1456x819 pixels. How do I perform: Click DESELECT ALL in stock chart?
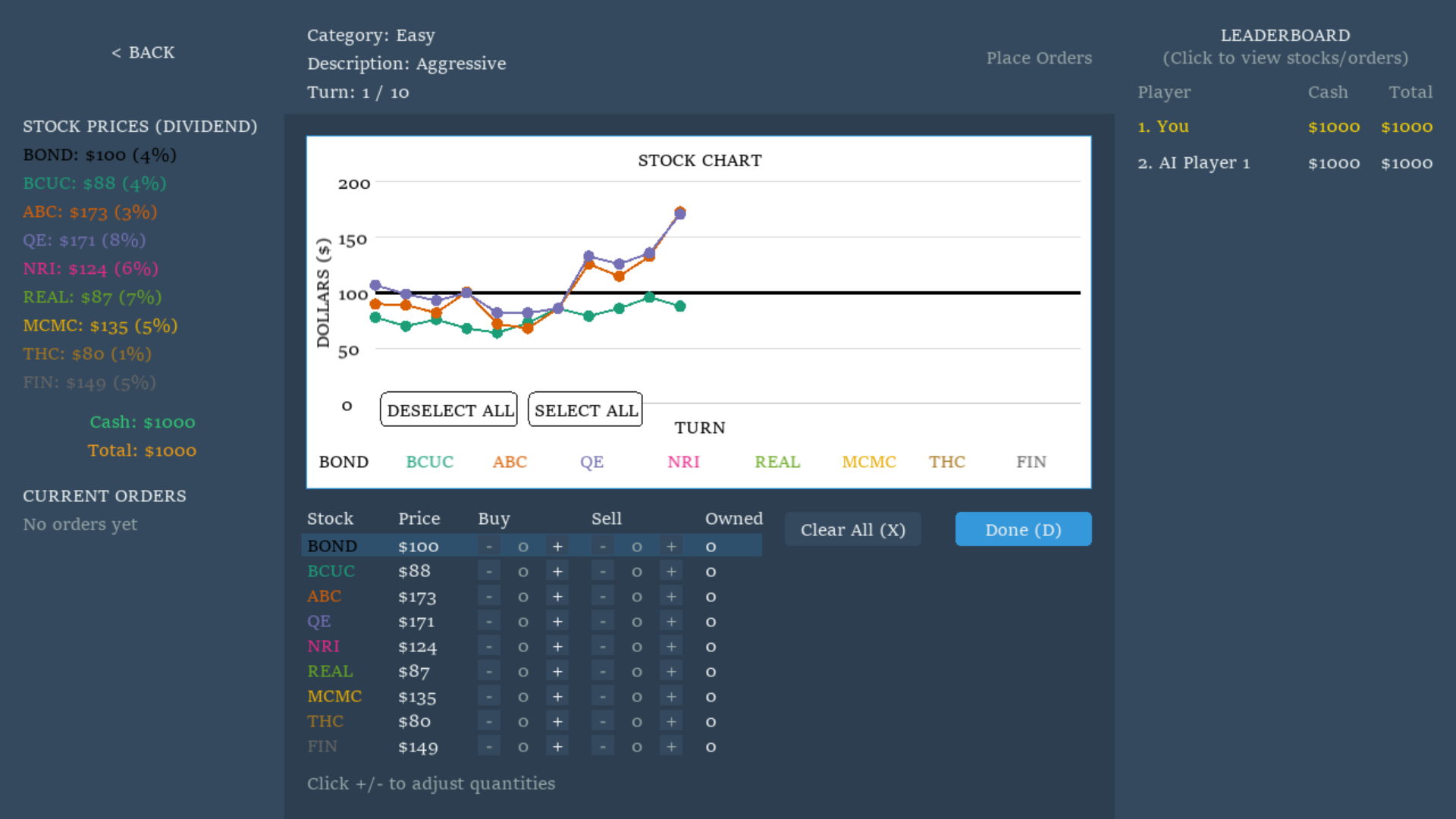pos(449,409)
